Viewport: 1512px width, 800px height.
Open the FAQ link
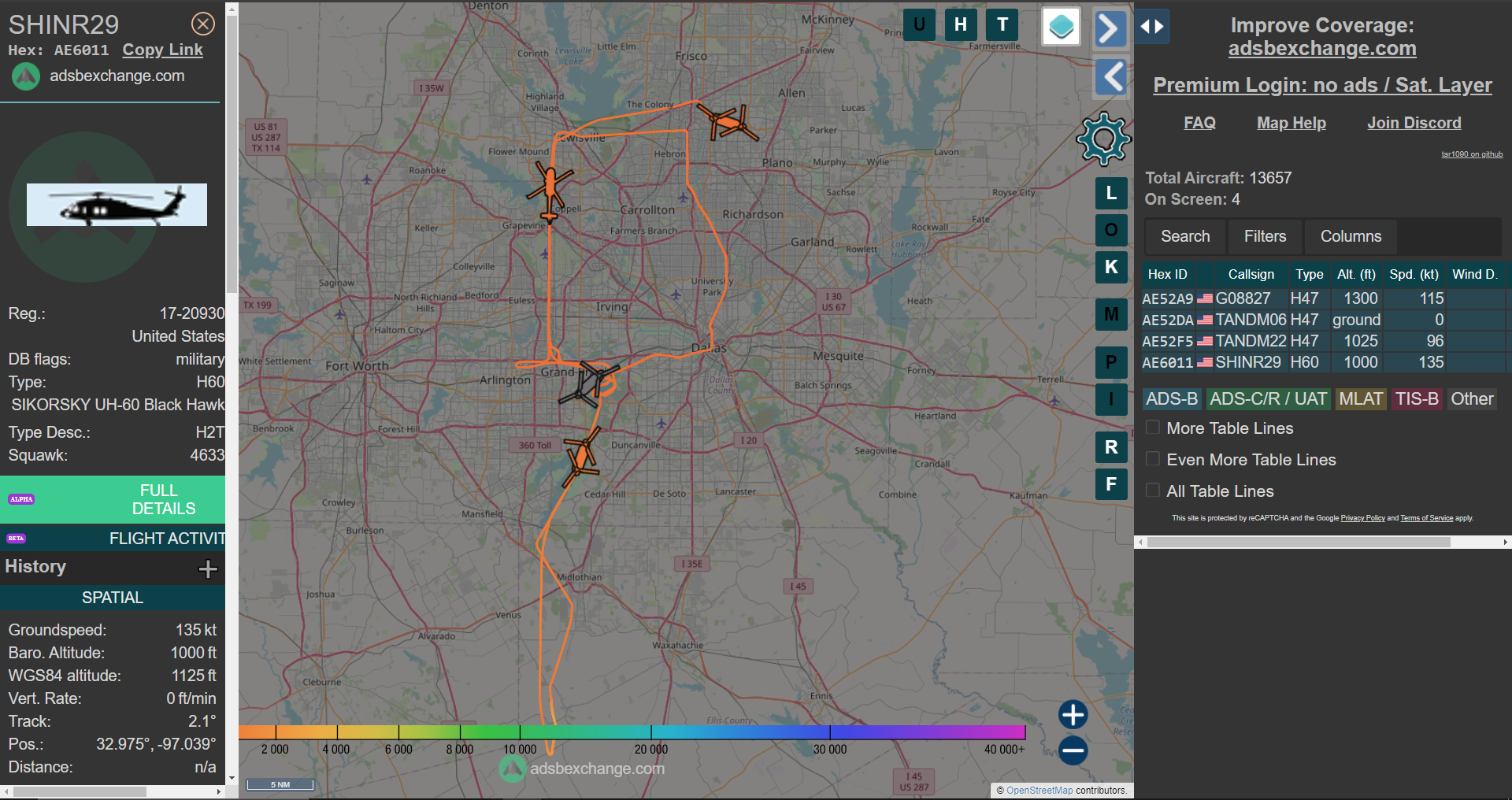pos(1199,123)
